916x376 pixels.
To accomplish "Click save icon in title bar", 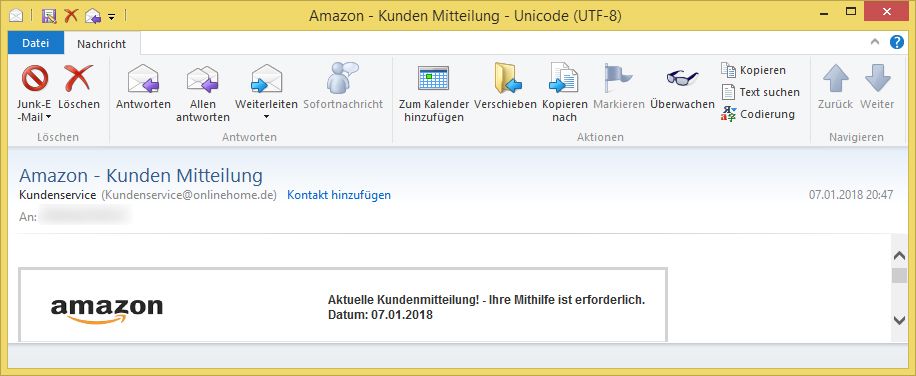I will point(49,16).
